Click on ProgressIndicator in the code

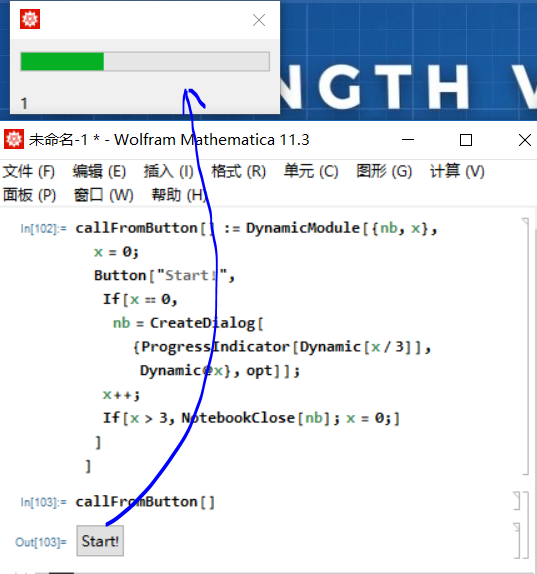(x=215, y=347)
